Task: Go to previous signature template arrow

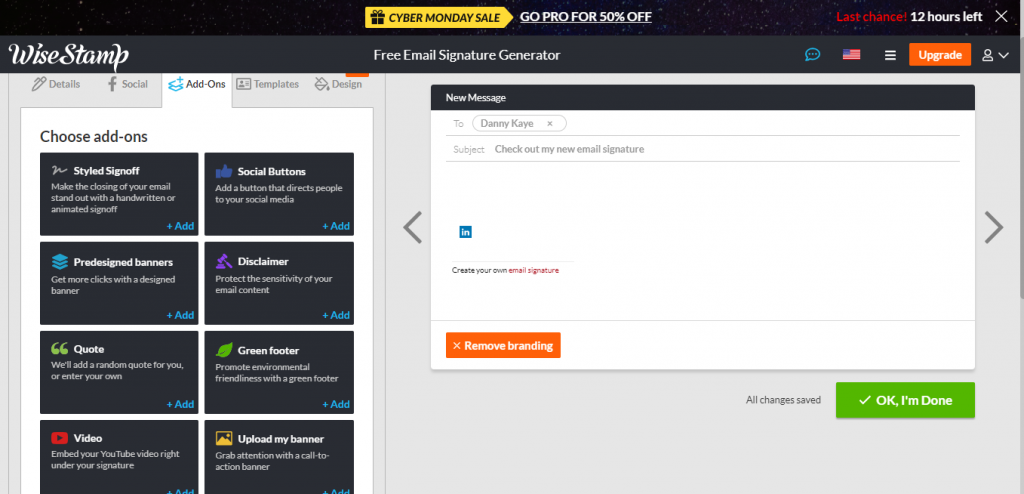Action: [413, 227]
